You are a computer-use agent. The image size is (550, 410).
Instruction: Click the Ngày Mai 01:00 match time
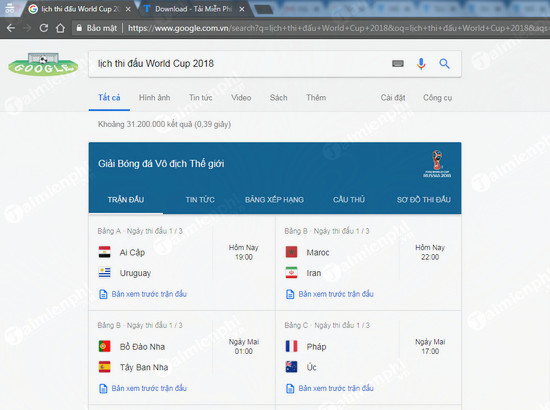click(x=244, y=347)
